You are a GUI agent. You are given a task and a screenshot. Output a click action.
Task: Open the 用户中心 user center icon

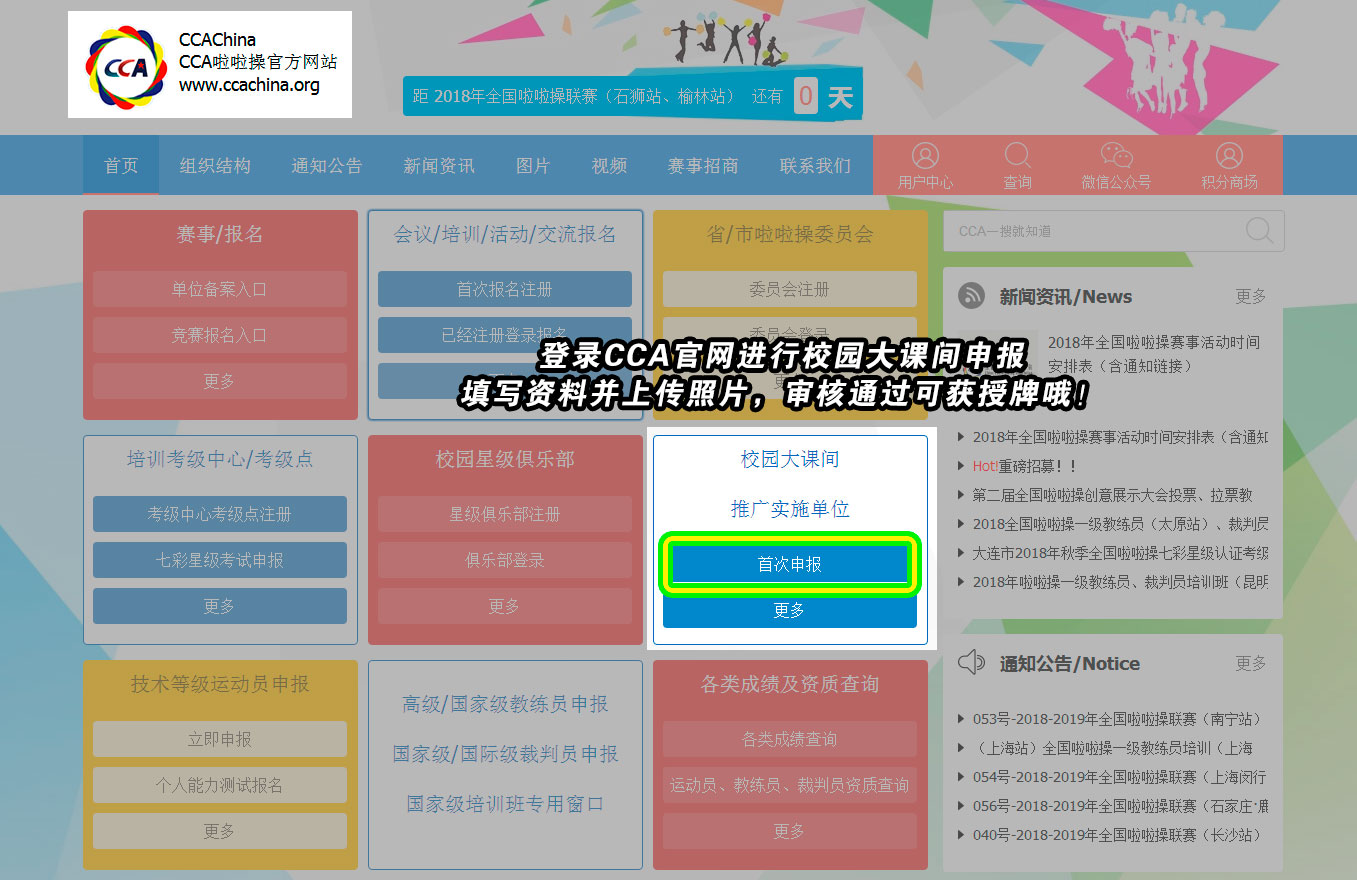(x=925, y=157)
